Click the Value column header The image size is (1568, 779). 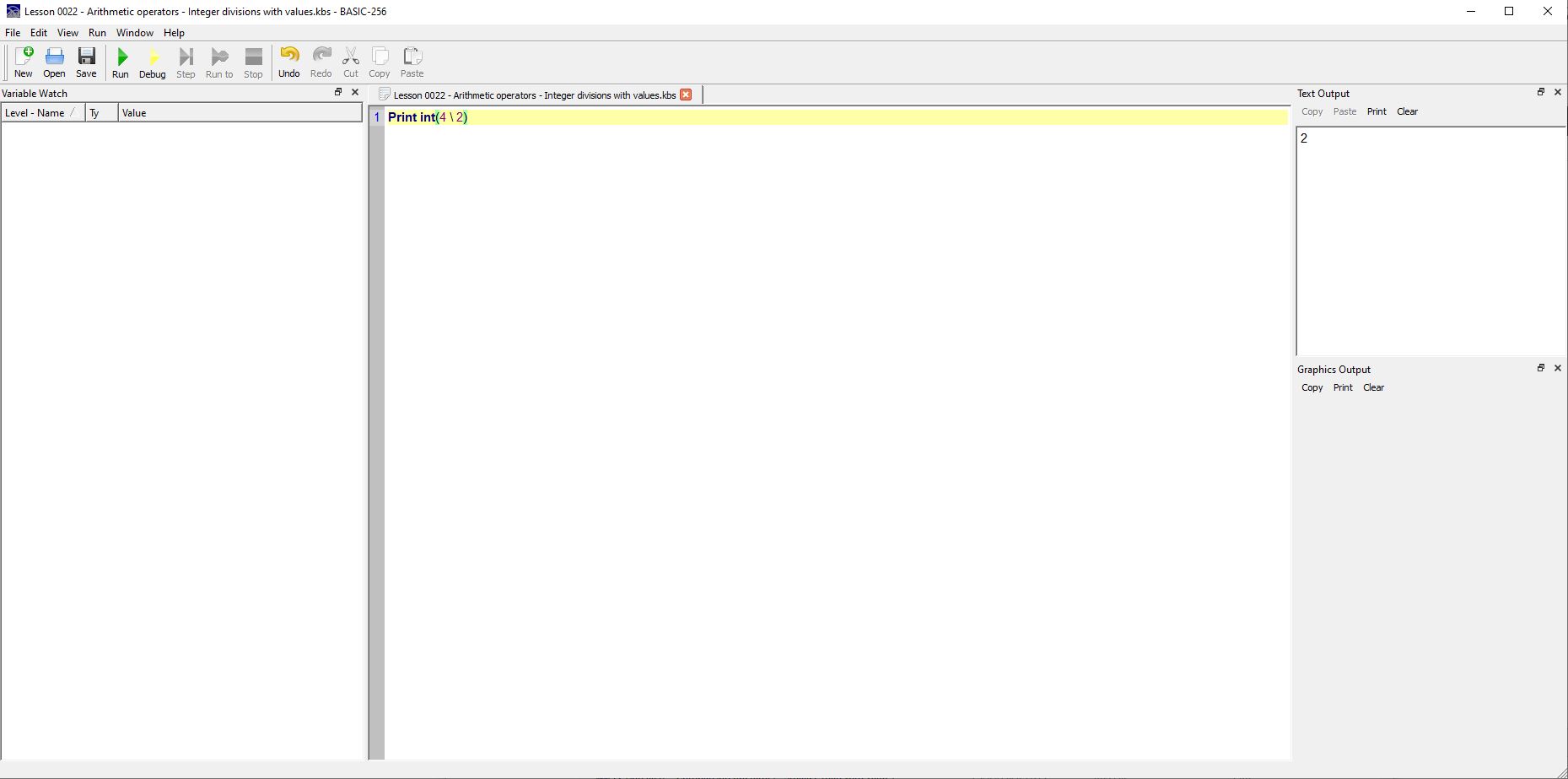pyautogui.click(x=134, y=113)
